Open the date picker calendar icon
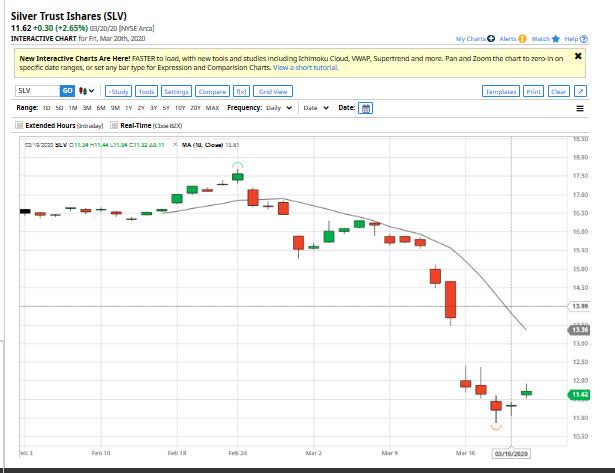The image size is (615, 473). (x=366, y=108)
